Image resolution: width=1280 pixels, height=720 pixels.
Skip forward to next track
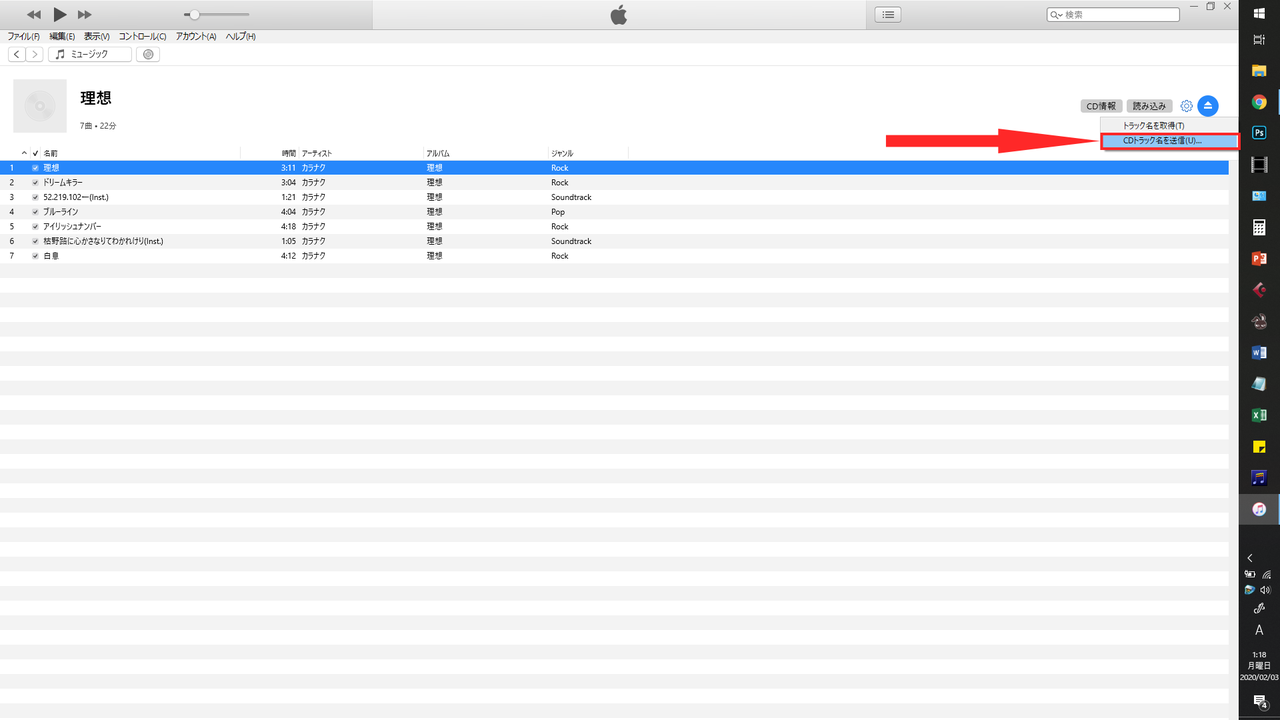85,15
